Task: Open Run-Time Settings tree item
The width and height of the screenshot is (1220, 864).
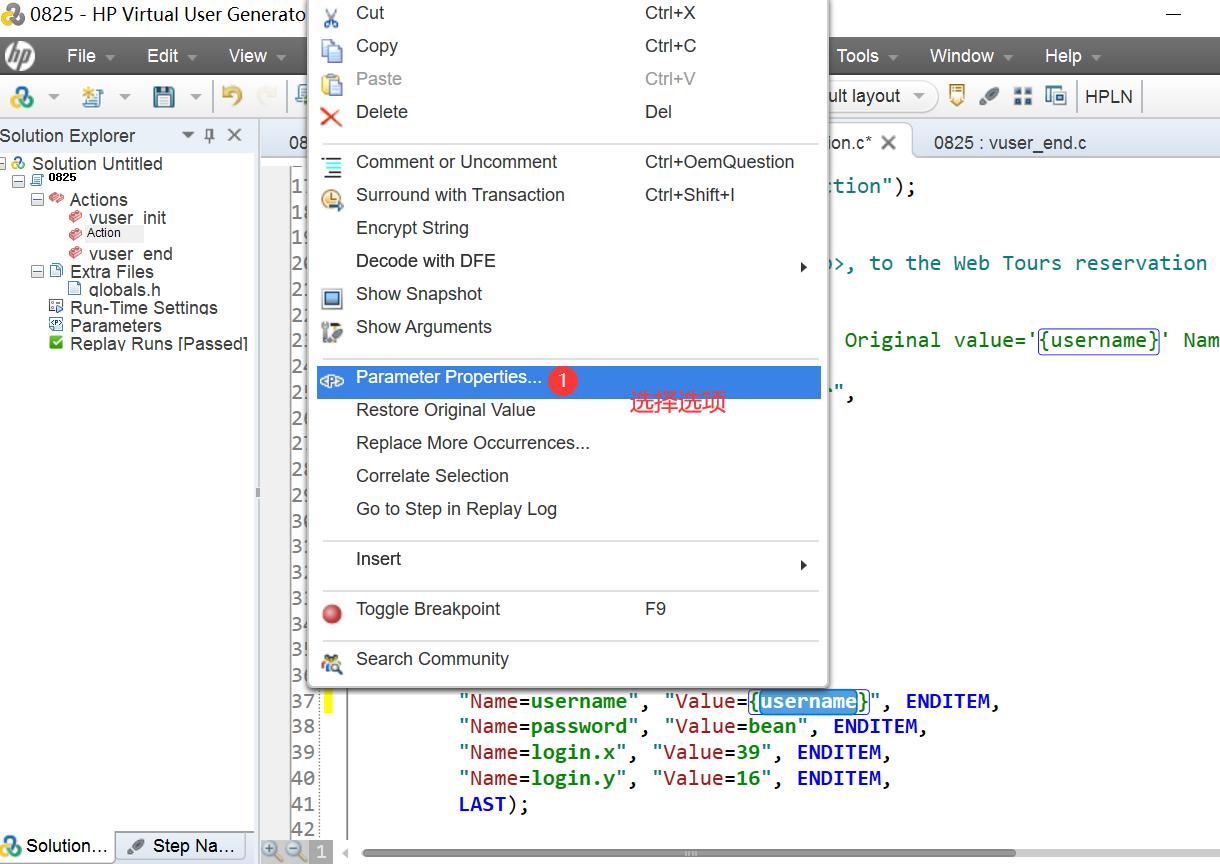Action: tap(144, 307)
